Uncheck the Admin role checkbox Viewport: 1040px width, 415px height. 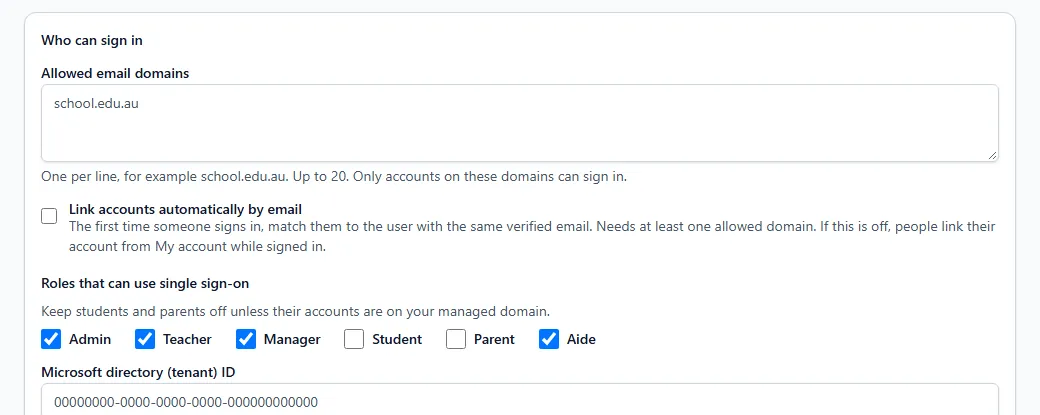[x=51, y=339]
